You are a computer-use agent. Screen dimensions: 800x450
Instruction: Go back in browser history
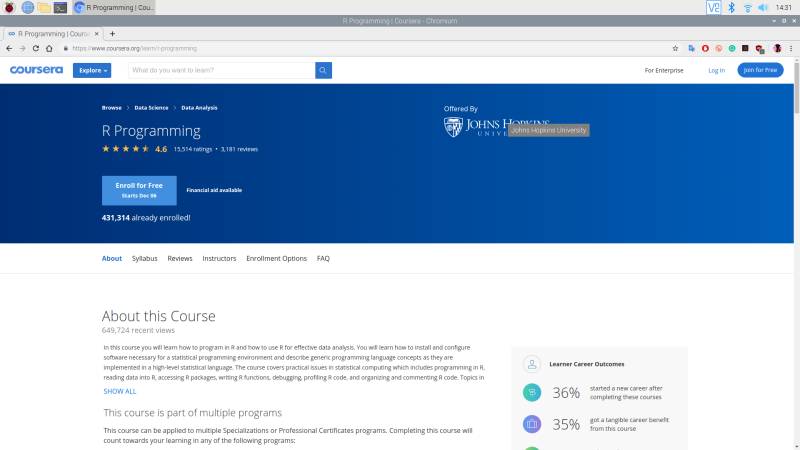(9, 48)
